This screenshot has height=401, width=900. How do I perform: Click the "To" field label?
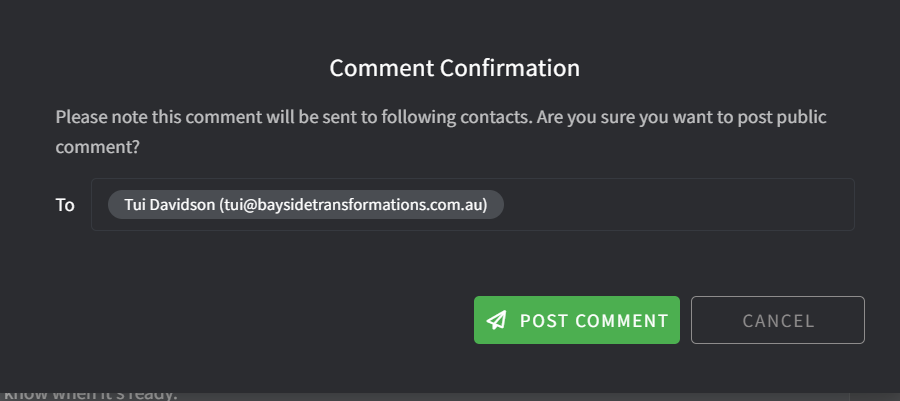tap(65, 205)
